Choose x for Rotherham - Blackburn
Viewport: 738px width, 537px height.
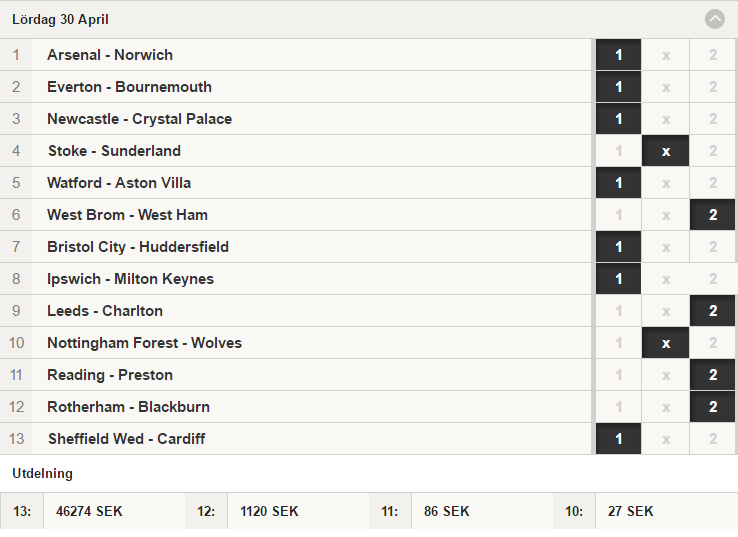tap(666, 407)
